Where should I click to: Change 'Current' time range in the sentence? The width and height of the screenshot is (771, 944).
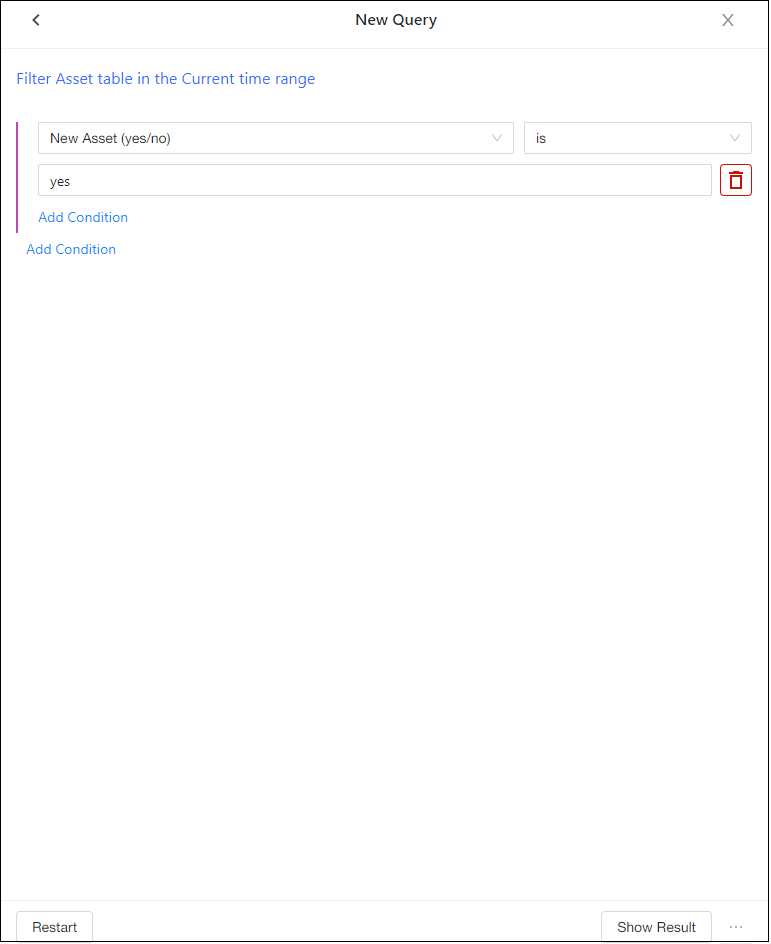click(x=208, y=79)
